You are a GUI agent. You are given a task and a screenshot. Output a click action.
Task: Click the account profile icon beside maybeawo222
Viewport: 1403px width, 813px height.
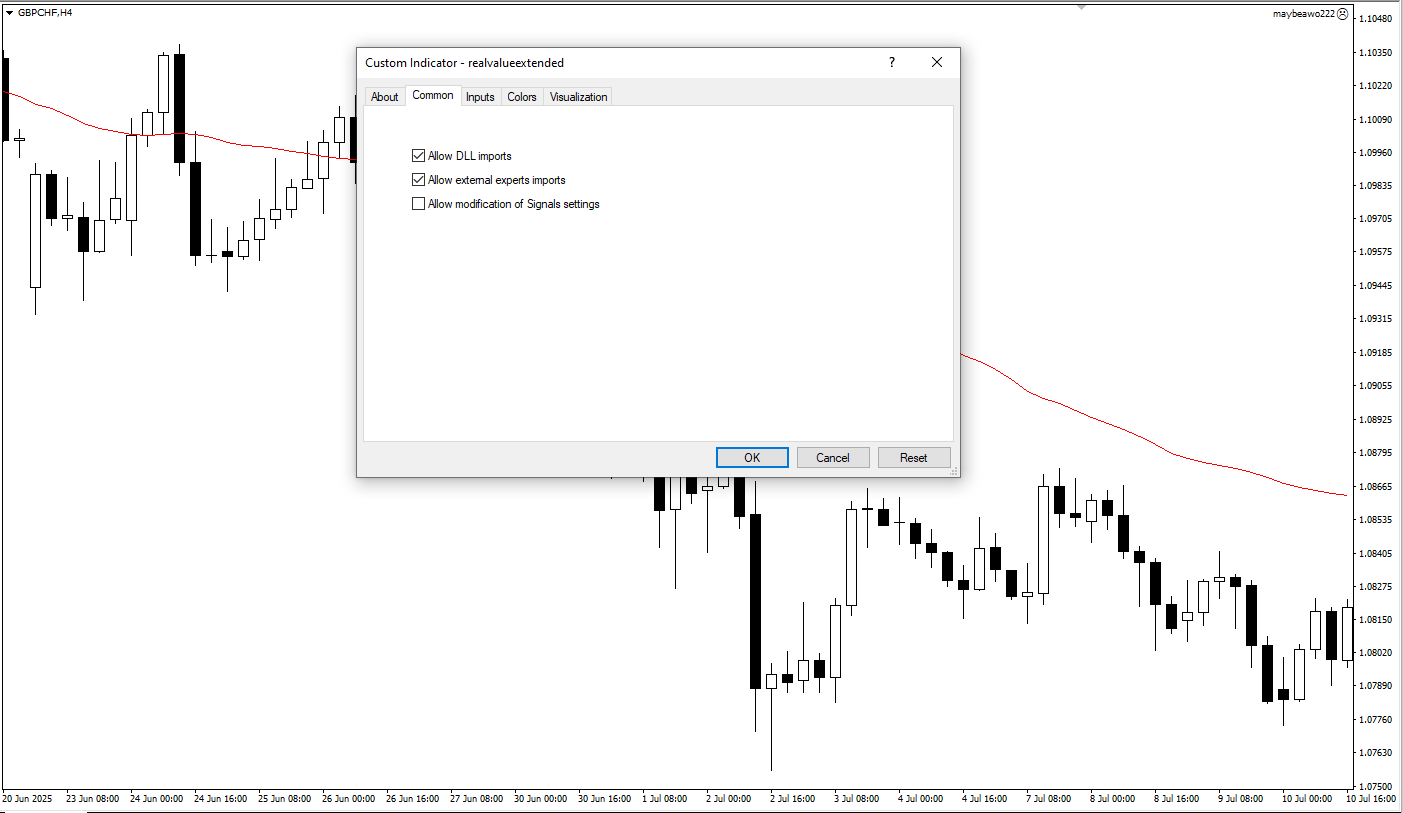point(1343,14)
